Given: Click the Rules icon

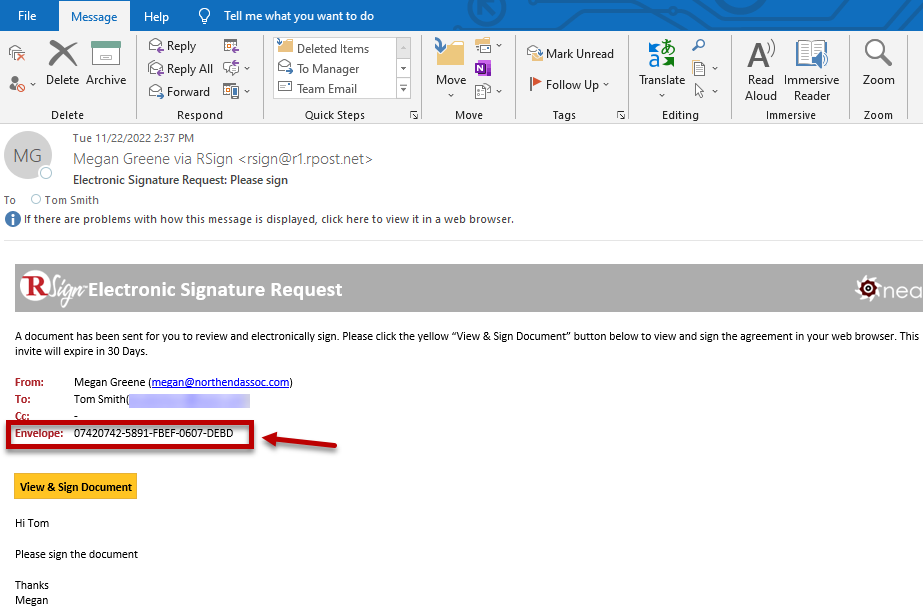Looking at the screenshot, I should pyautogui.click(x=483, y=45).
